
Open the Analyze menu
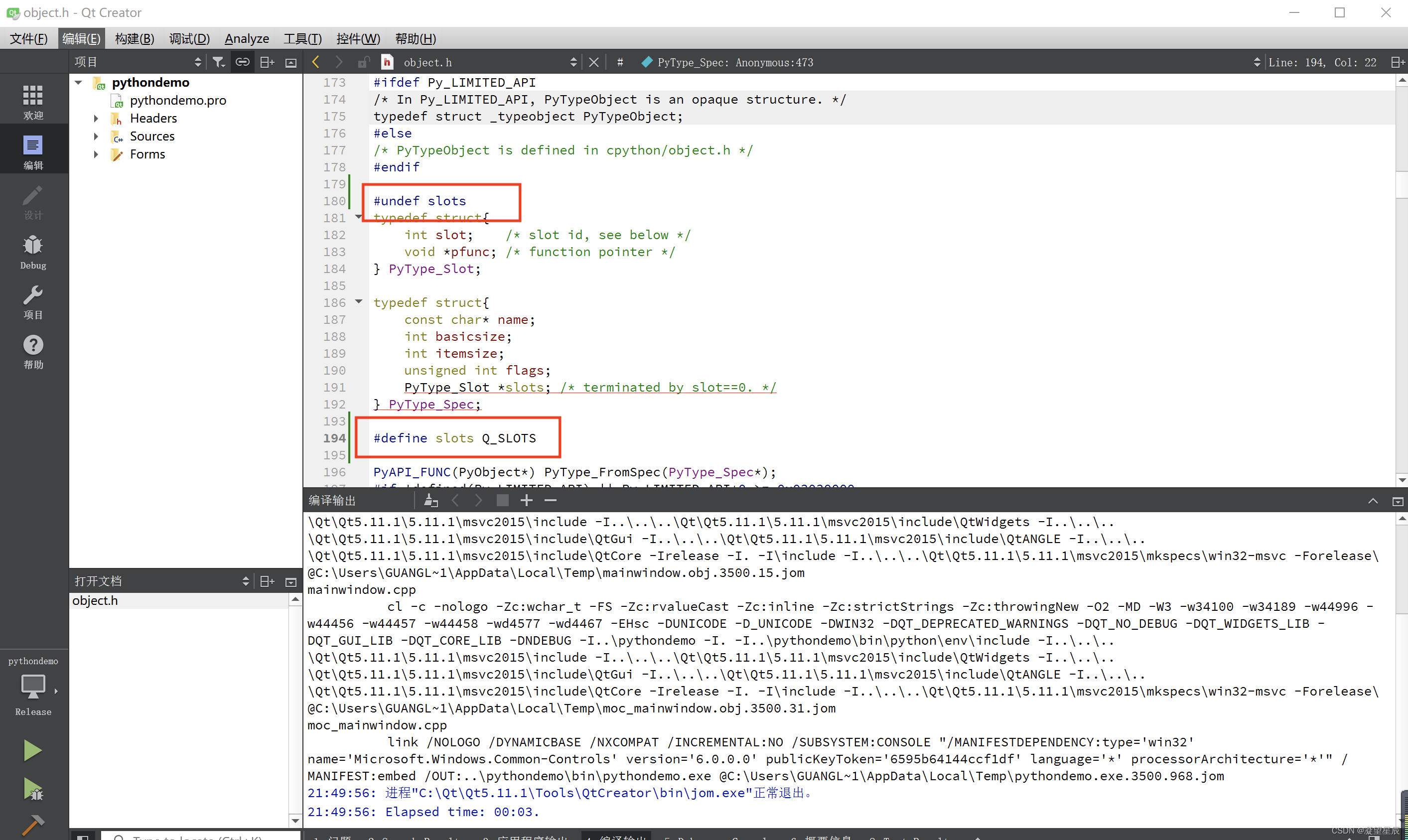(246, 38)
